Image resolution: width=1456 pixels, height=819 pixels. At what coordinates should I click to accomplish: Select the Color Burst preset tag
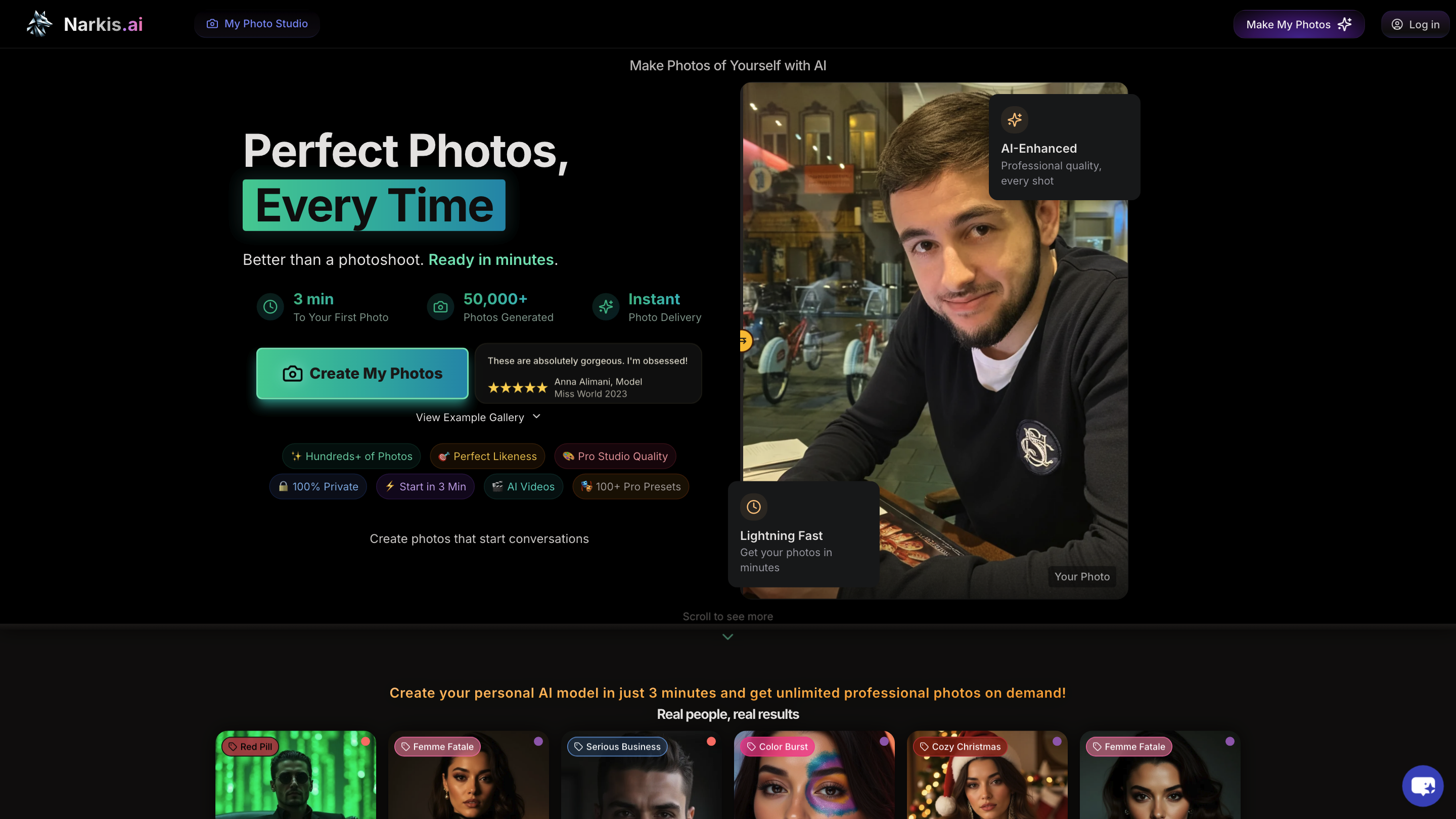coord(777,747)
